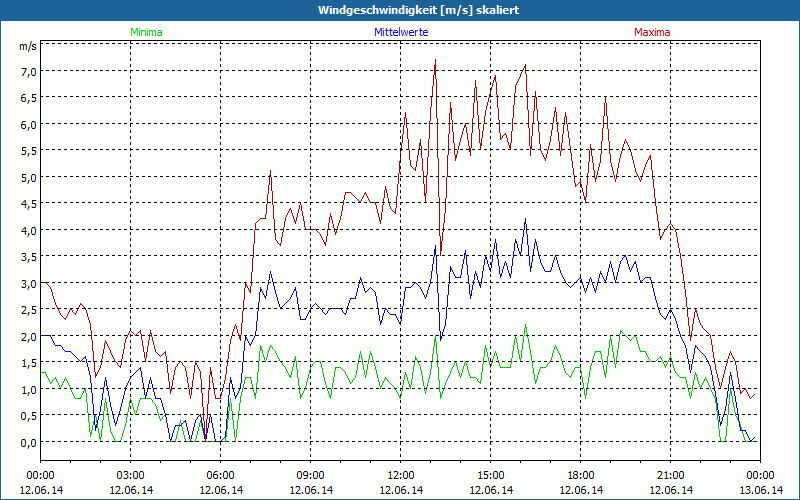
Task: Click the 6,0 y-axis value
Action: coord(29,125)
